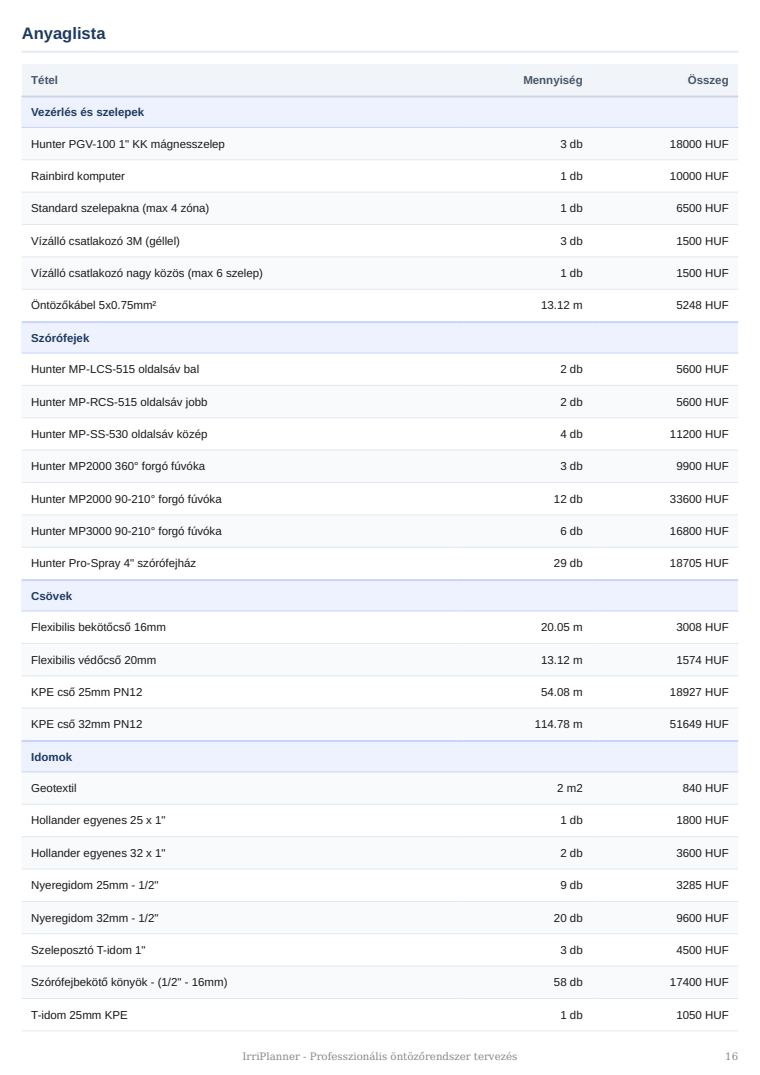This screenshot has height=1075, width=760.
Task: Select the Szórófejek section header
Action: click(380, 338)
